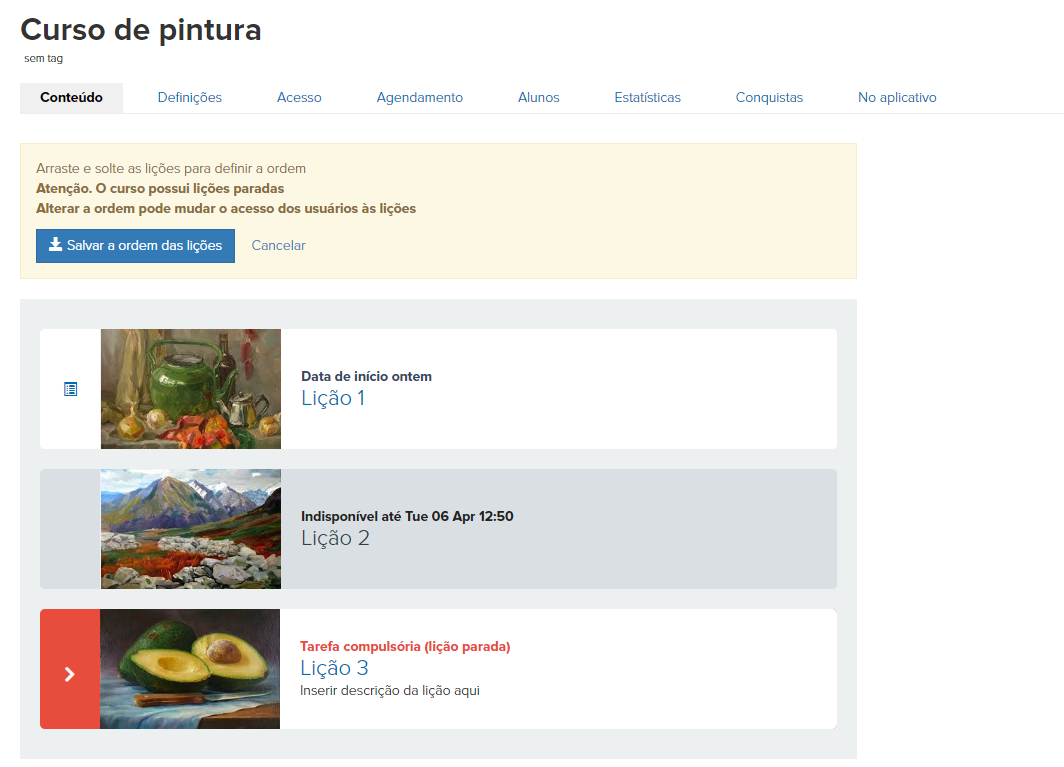The image size is (1064, 767).
Task: Click the avocado painting thumbnail
Action: (190, 669)
